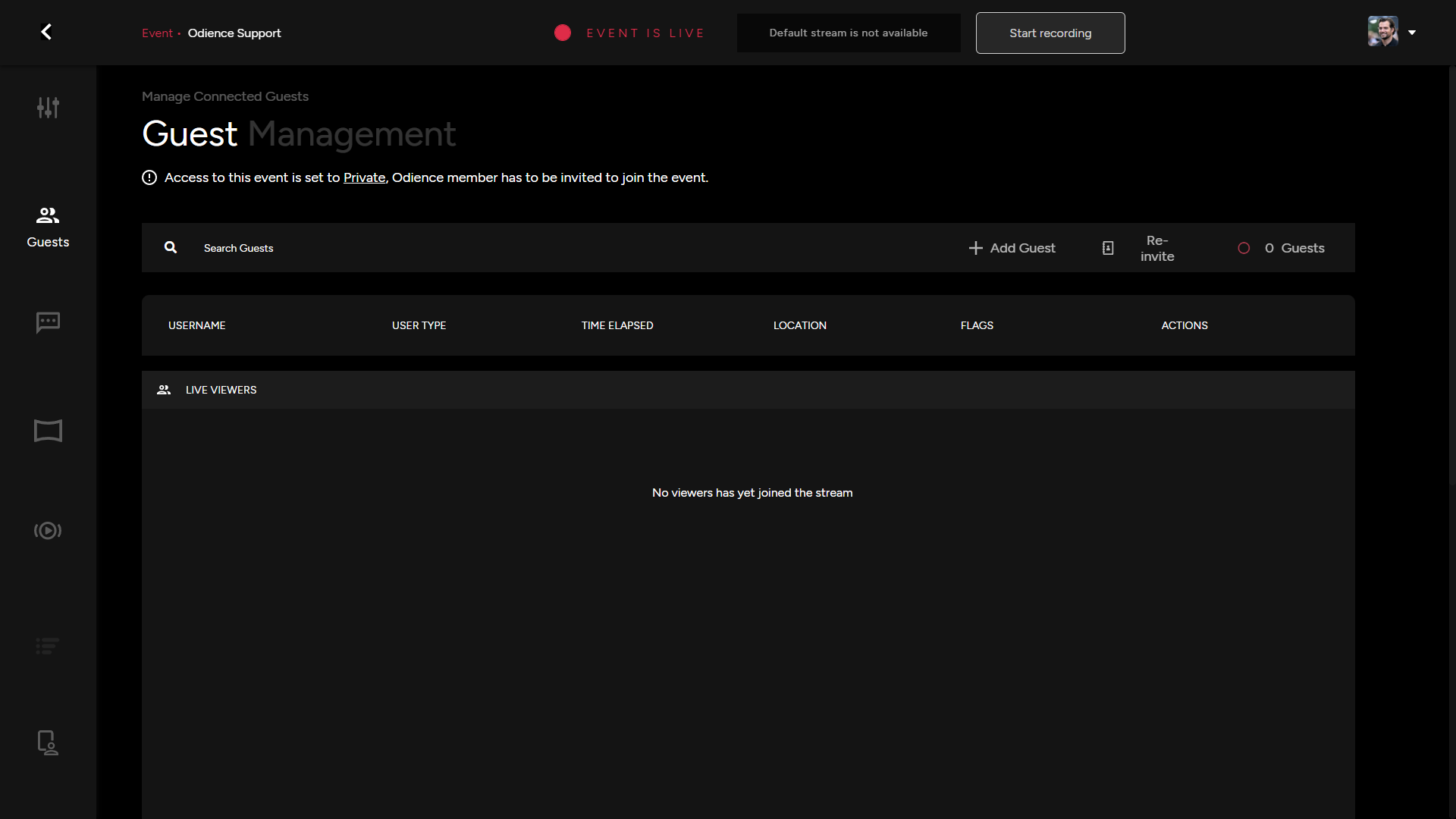
Task: Click the Add Guest button
Action: [1012, 248]
